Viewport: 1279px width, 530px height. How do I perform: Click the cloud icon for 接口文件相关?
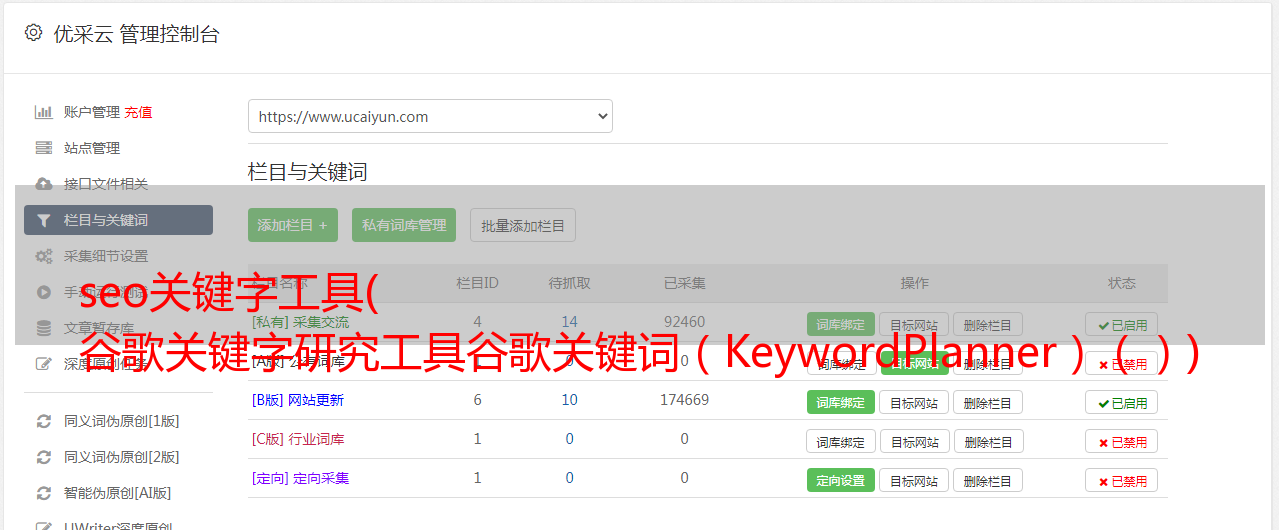coord(43,184)
